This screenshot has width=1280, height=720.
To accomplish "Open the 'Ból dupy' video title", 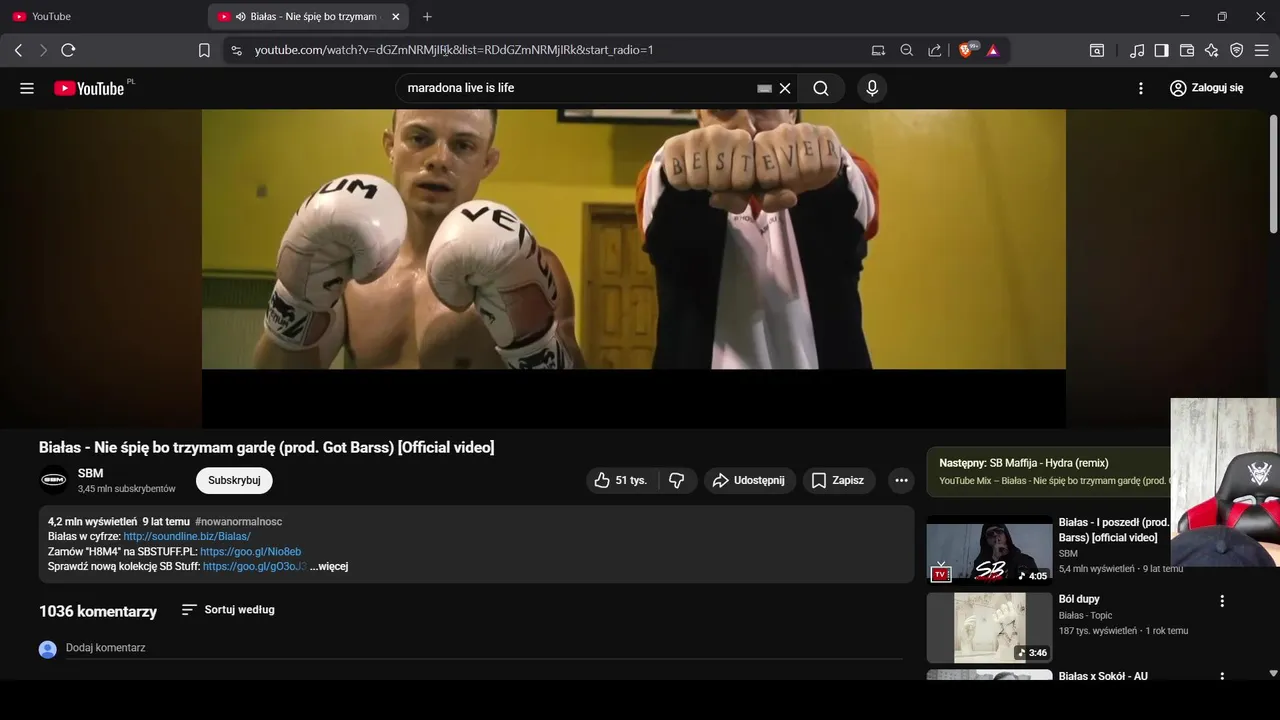I will pyautogui.click(x=1079, y=599).
